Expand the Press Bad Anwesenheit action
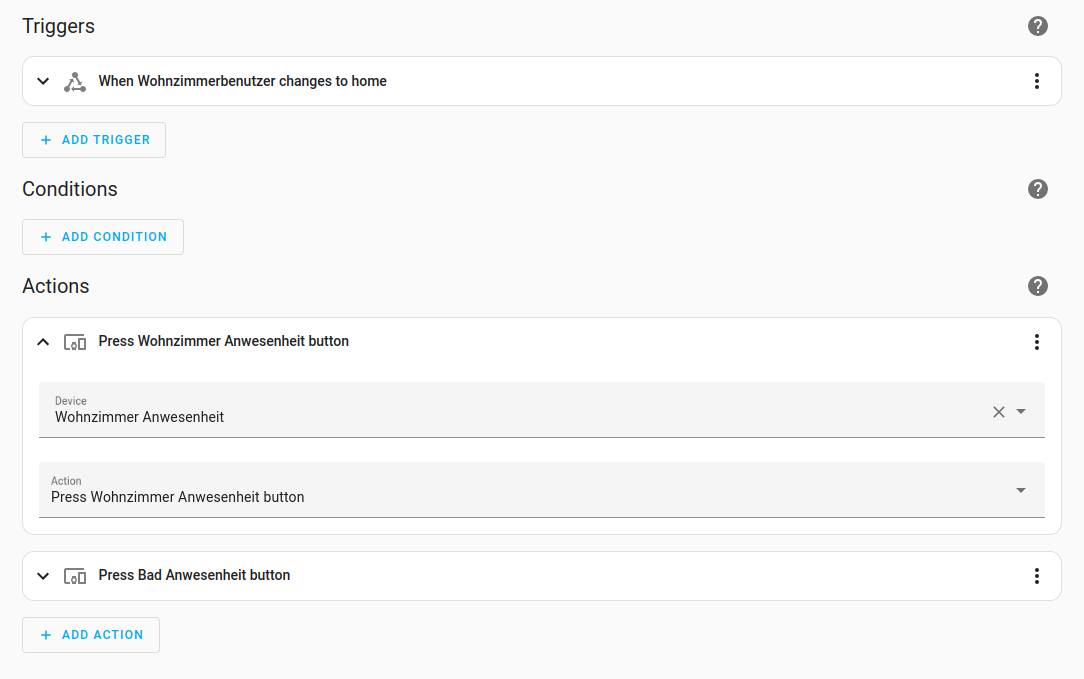Image resolution: width=1084 pixels, height=679 pixels. (43, 576)
